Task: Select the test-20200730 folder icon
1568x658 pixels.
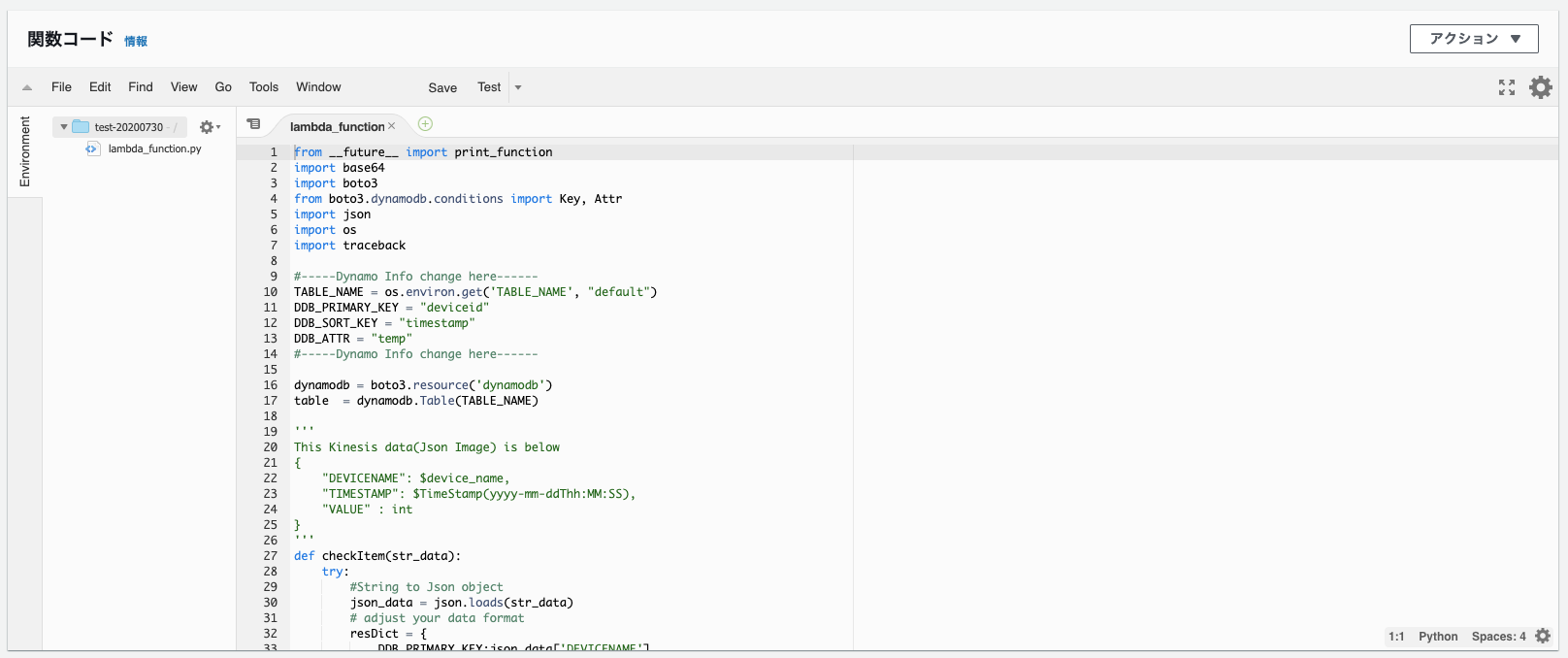Action: [81, 127]
